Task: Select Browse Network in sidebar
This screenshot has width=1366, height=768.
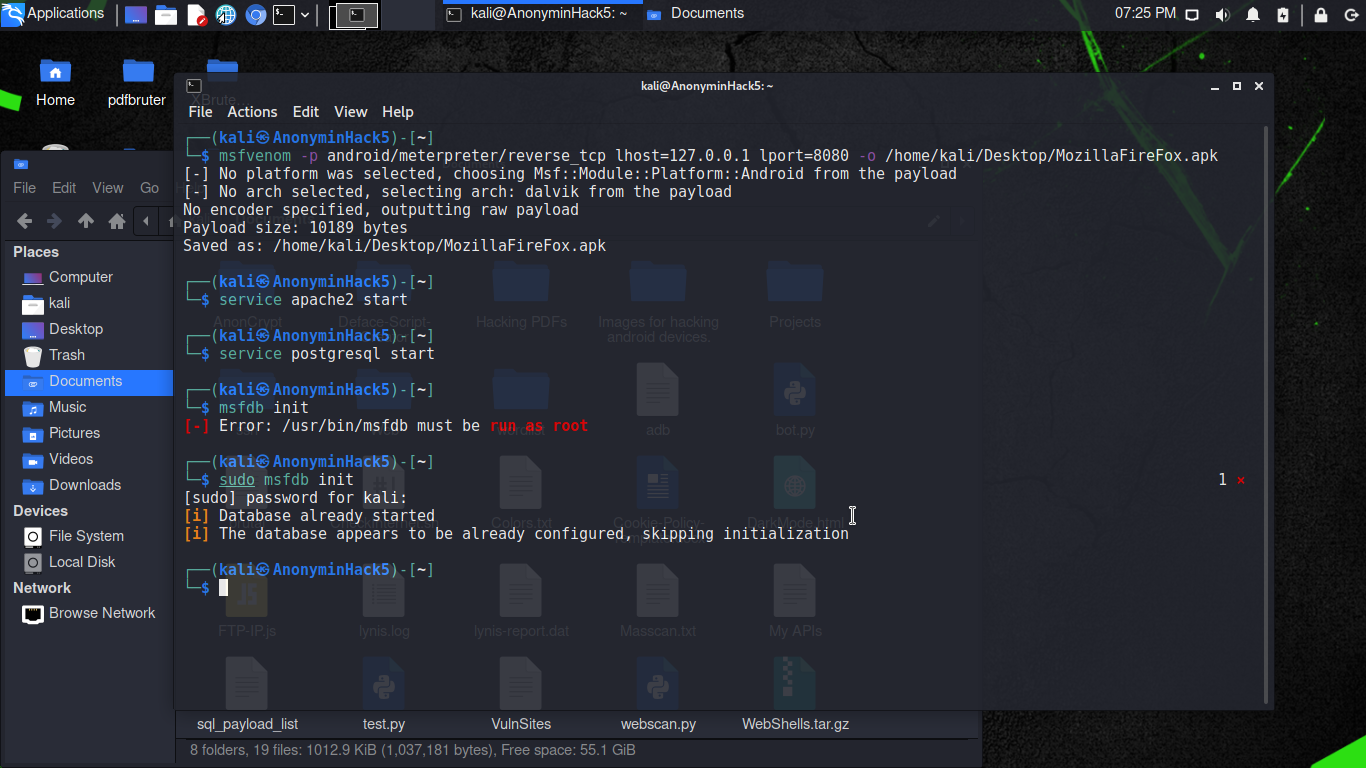Action: pos(89,613)
